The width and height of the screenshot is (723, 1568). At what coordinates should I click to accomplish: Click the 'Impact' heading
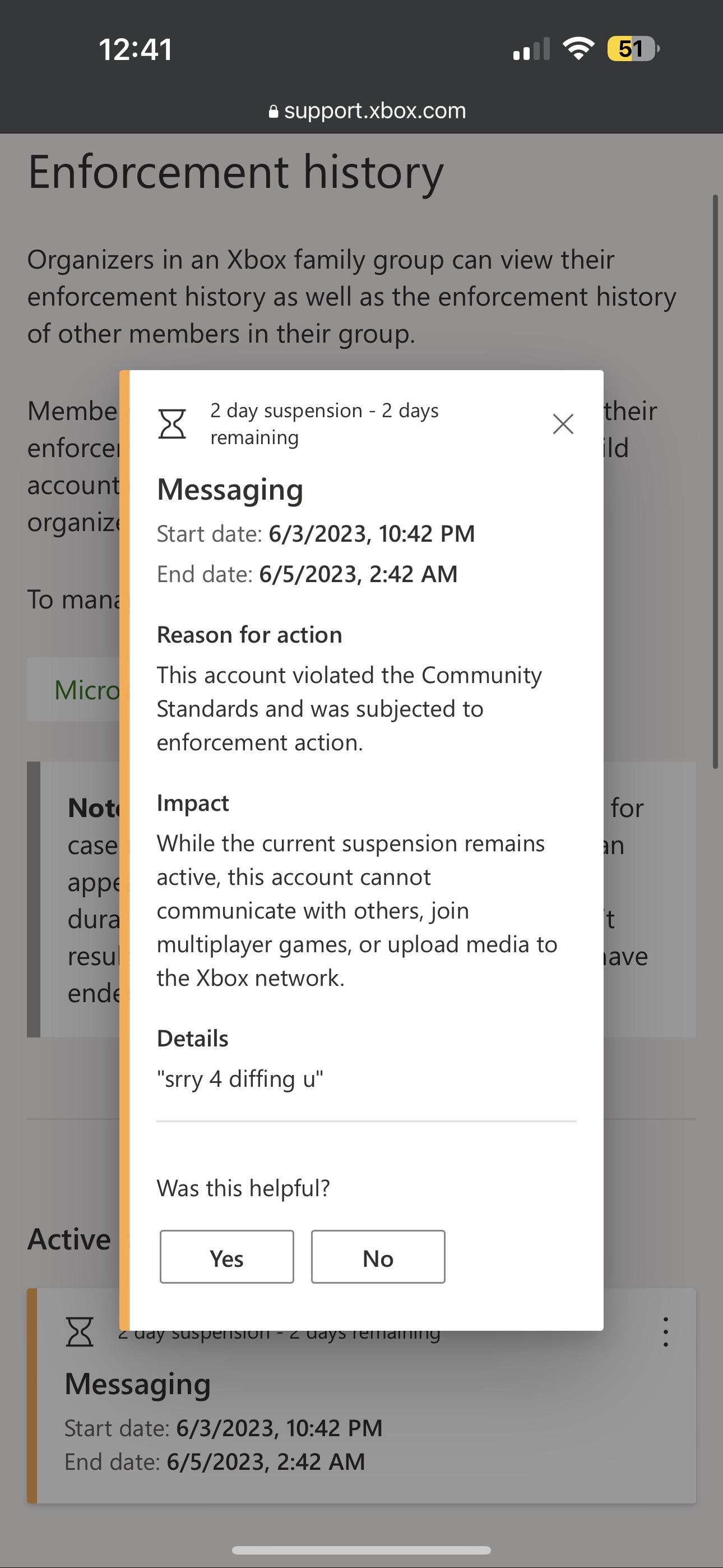click(x=193, y=803)
